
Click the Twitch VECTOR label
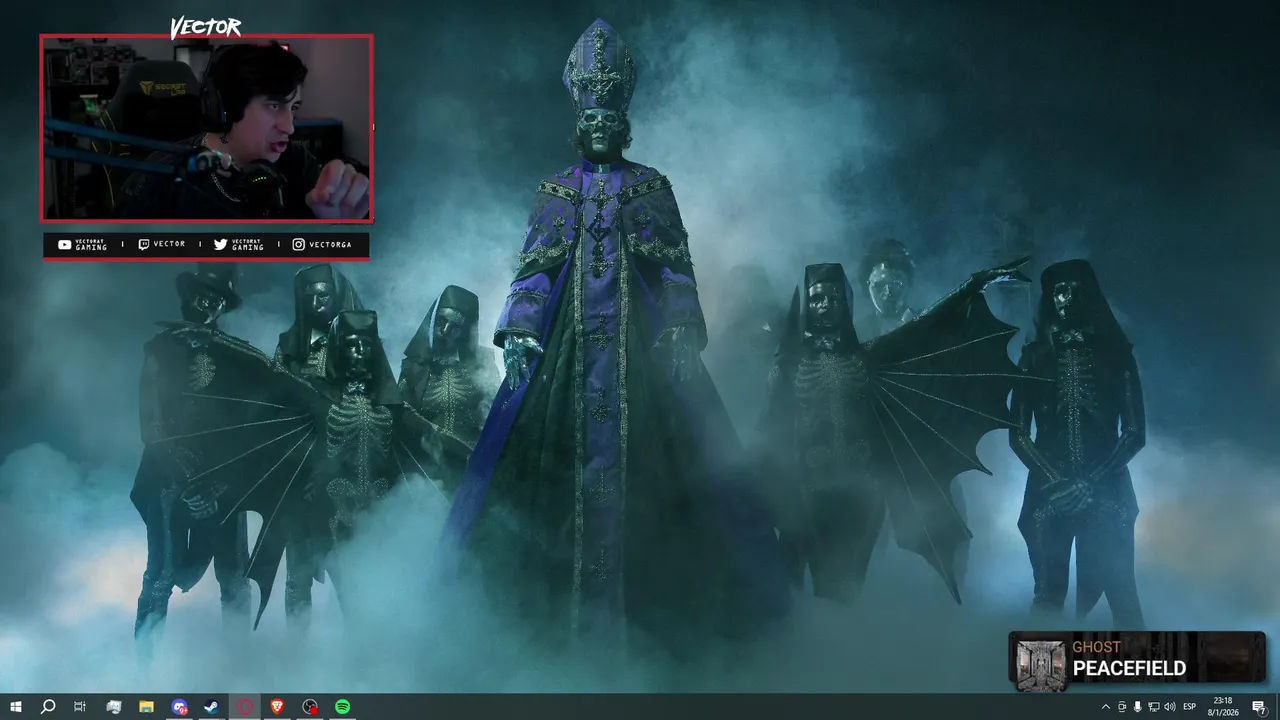pos(162,244)
